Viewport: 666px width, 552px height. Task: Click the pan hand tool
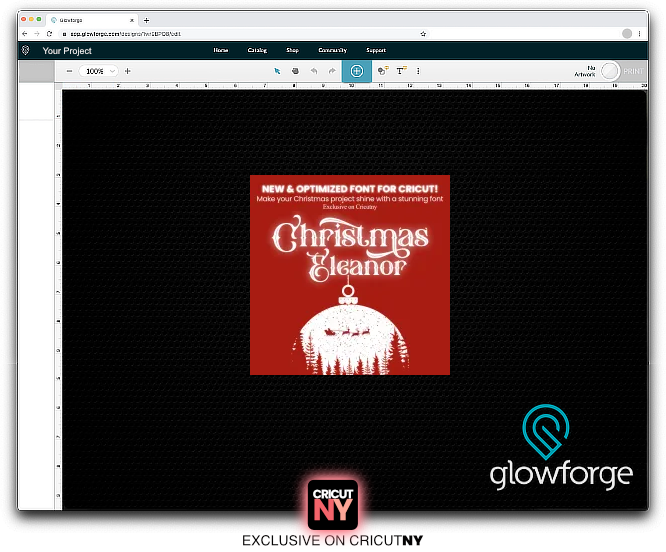pyautogui.click(x=295, y=71)
